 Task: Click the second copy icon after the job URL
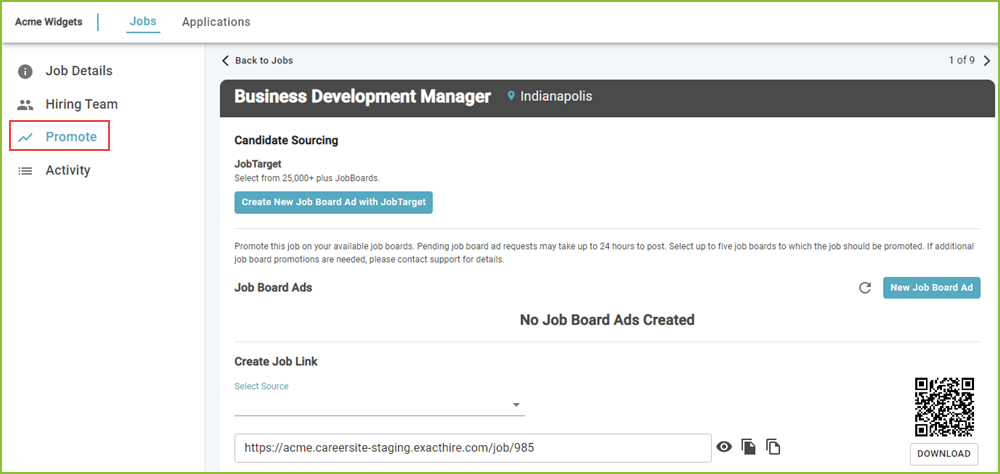[x=773, y=447]
